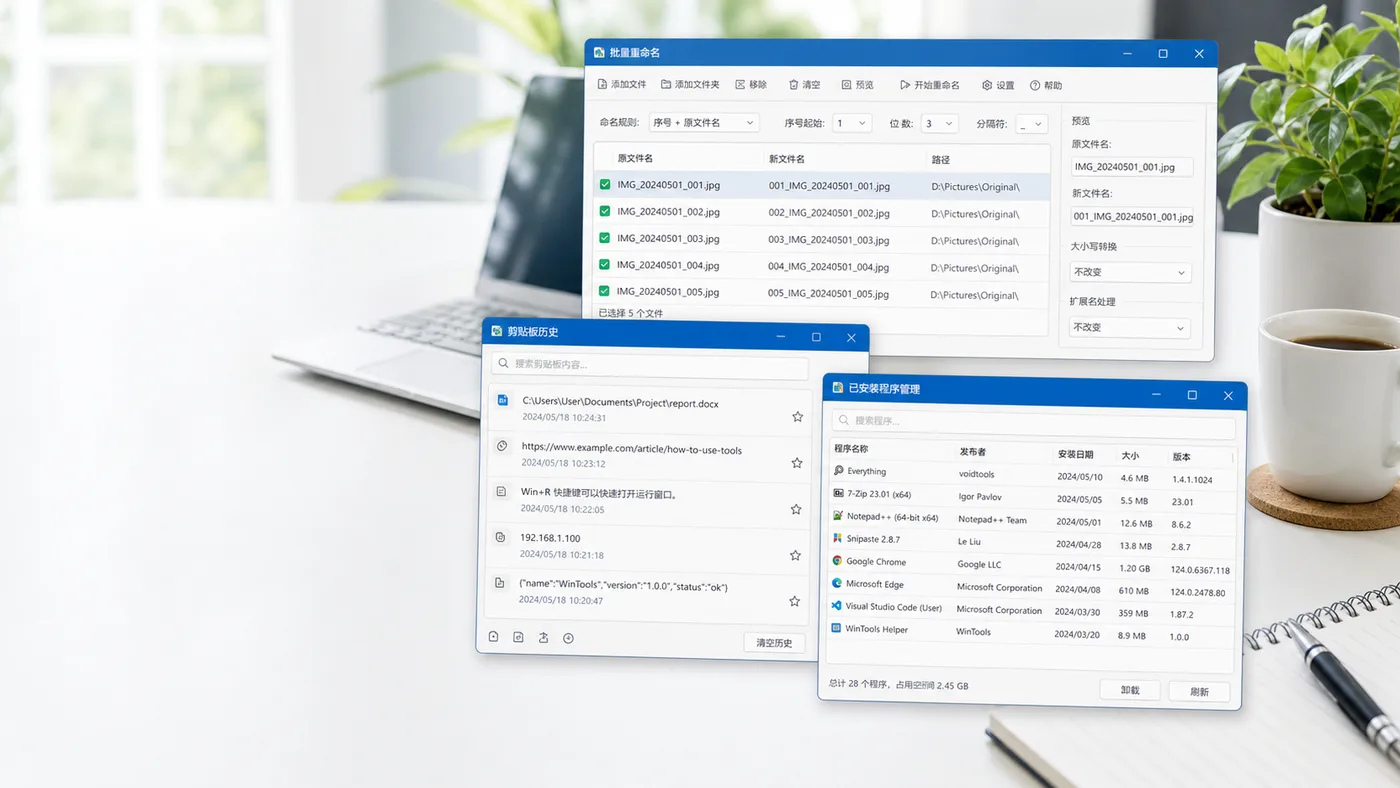Open the 分隔符 dropdown
The width and height of the screenshot is (1400, 788).
(x=1031, y=125)
